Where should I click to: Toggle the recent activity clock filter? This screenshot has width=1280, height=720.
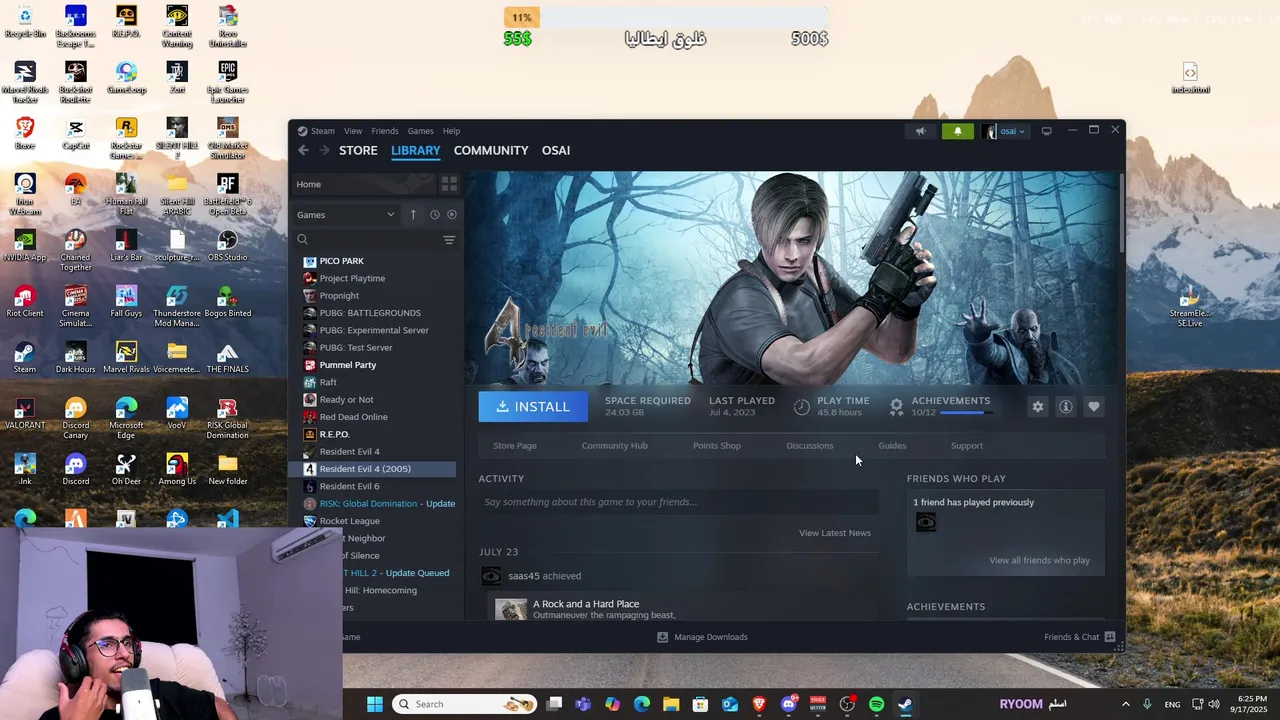(x=434, y=215)
